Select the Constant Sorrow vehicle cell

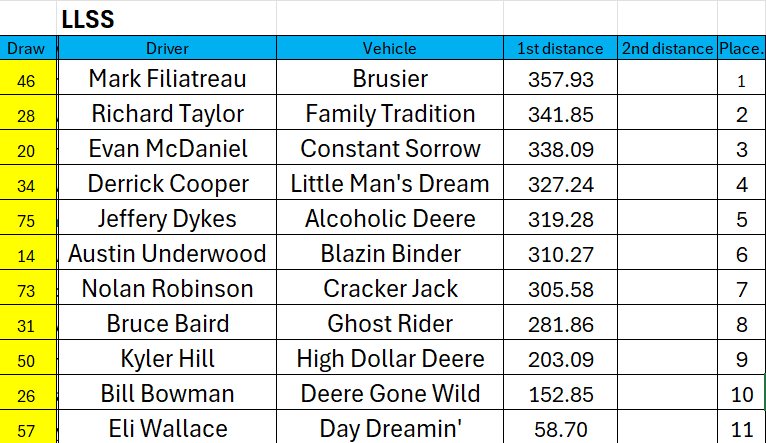pyautogui.click(x=390, y=150)
